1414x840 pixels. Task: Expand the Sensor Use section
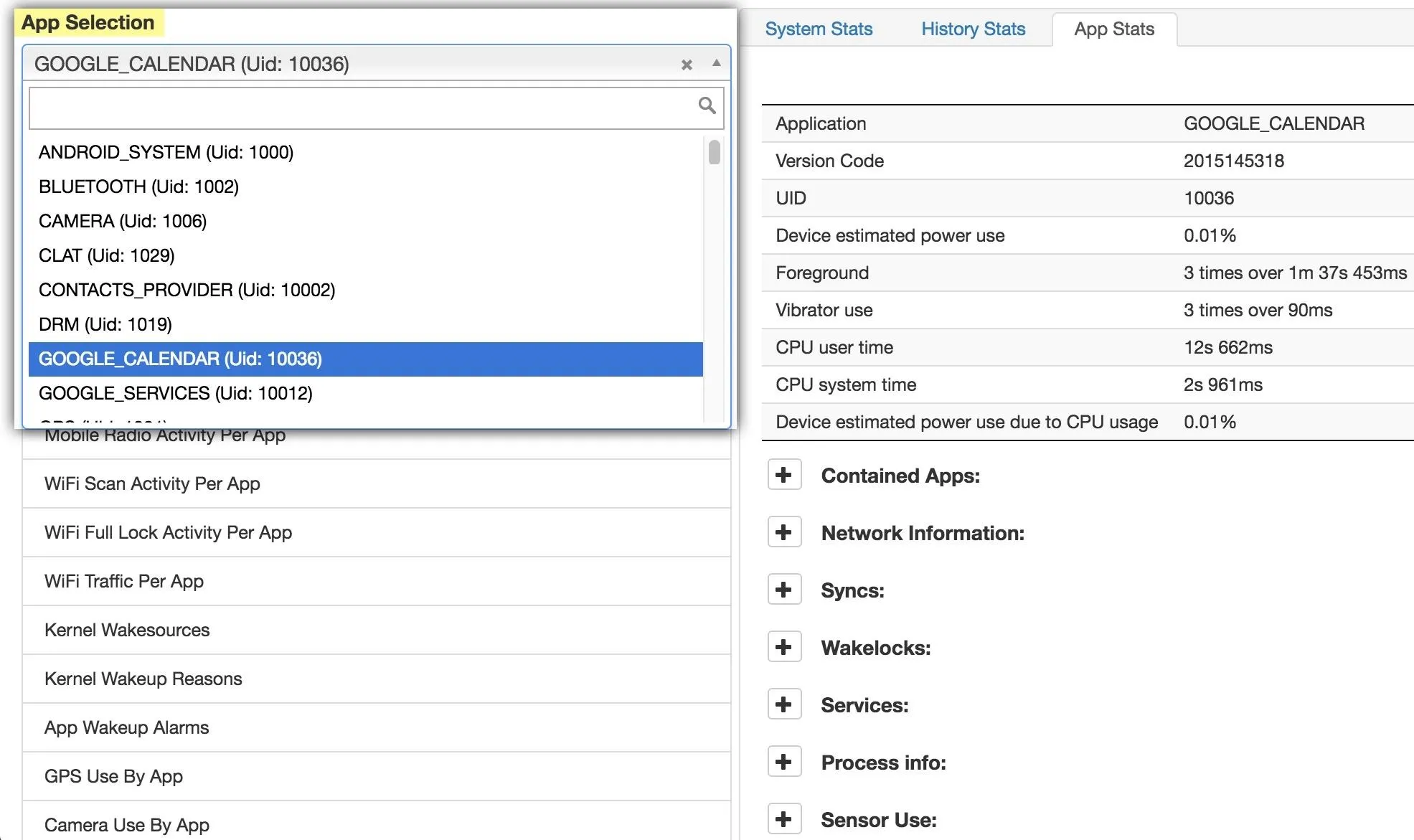pyautogui.click(x=784, y=819)
